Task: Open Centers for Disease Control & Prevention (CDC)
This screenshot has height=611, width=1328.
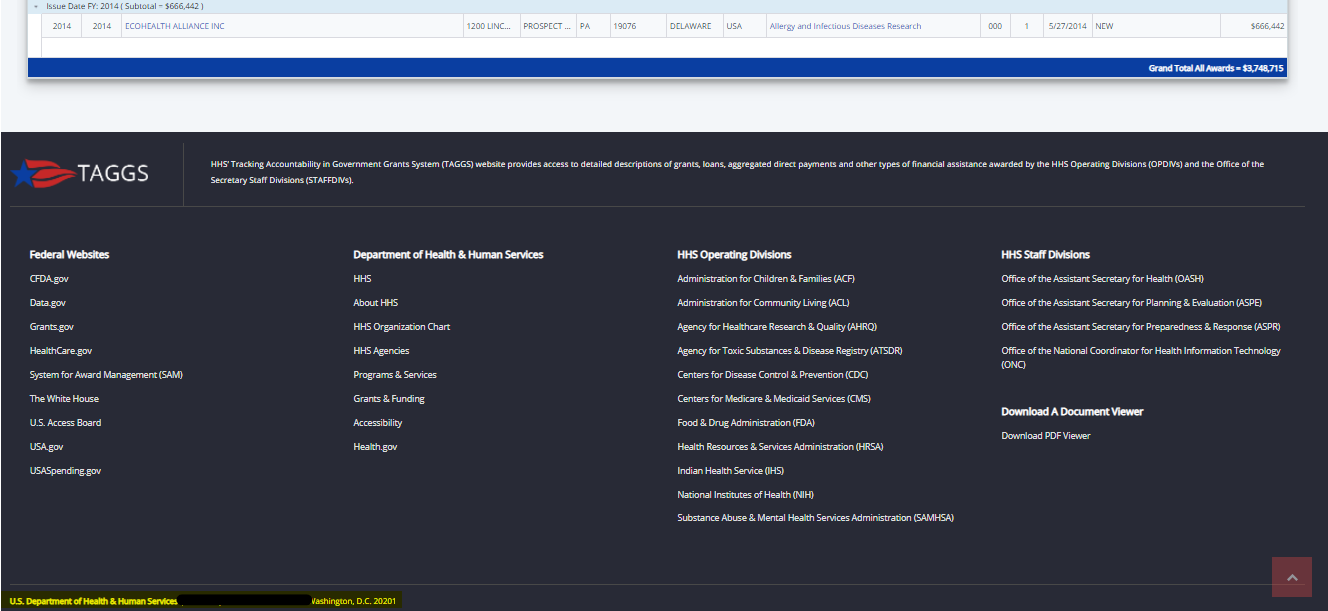Action: click(x=773, y=375)
